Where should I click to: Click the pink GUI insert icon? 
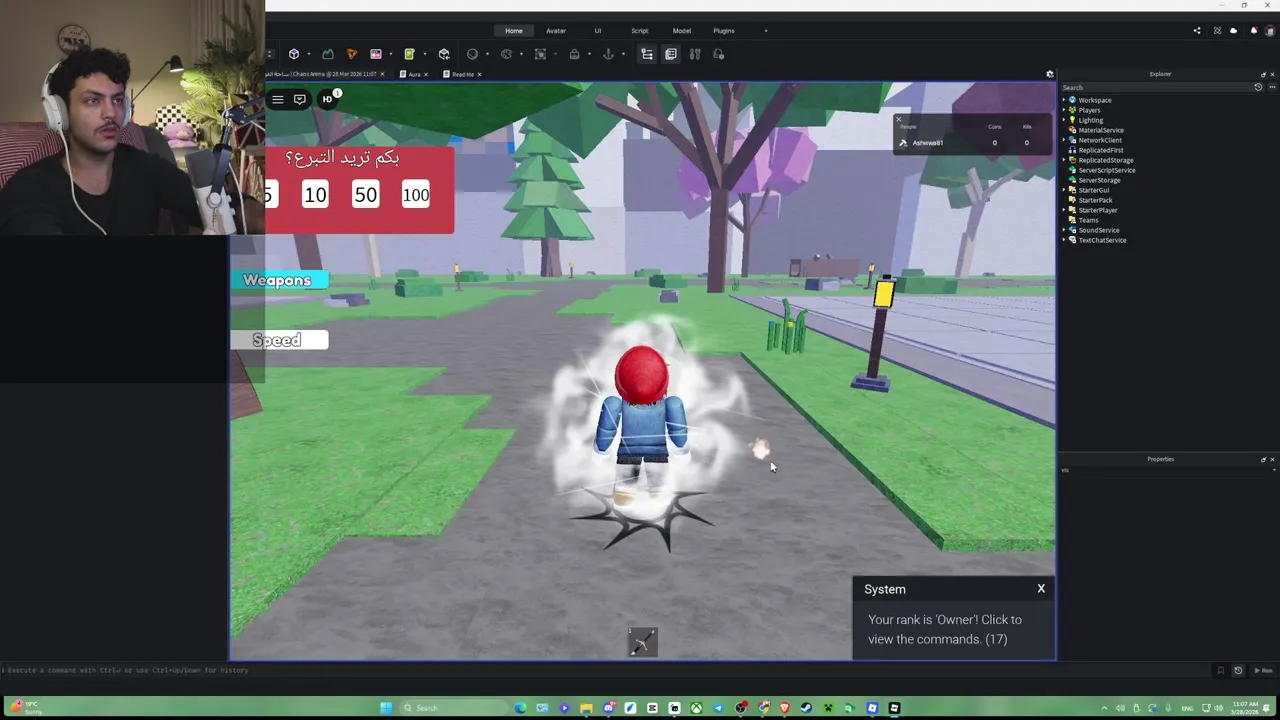(376, 54)
